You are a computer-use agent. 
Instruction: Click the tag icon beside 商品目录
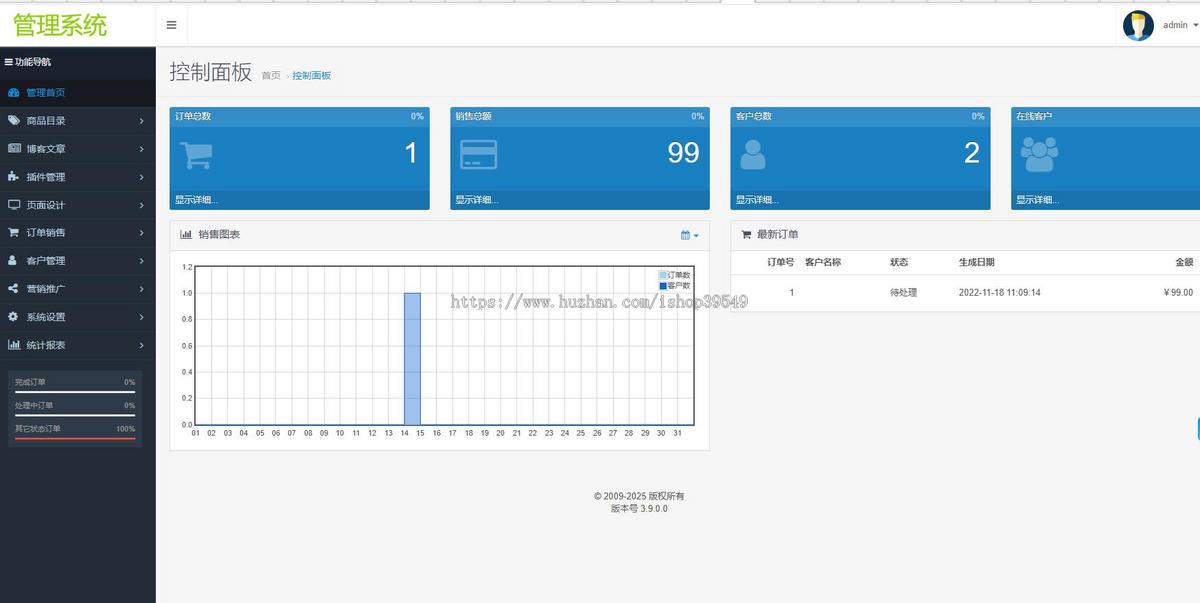tap(13, 121)
